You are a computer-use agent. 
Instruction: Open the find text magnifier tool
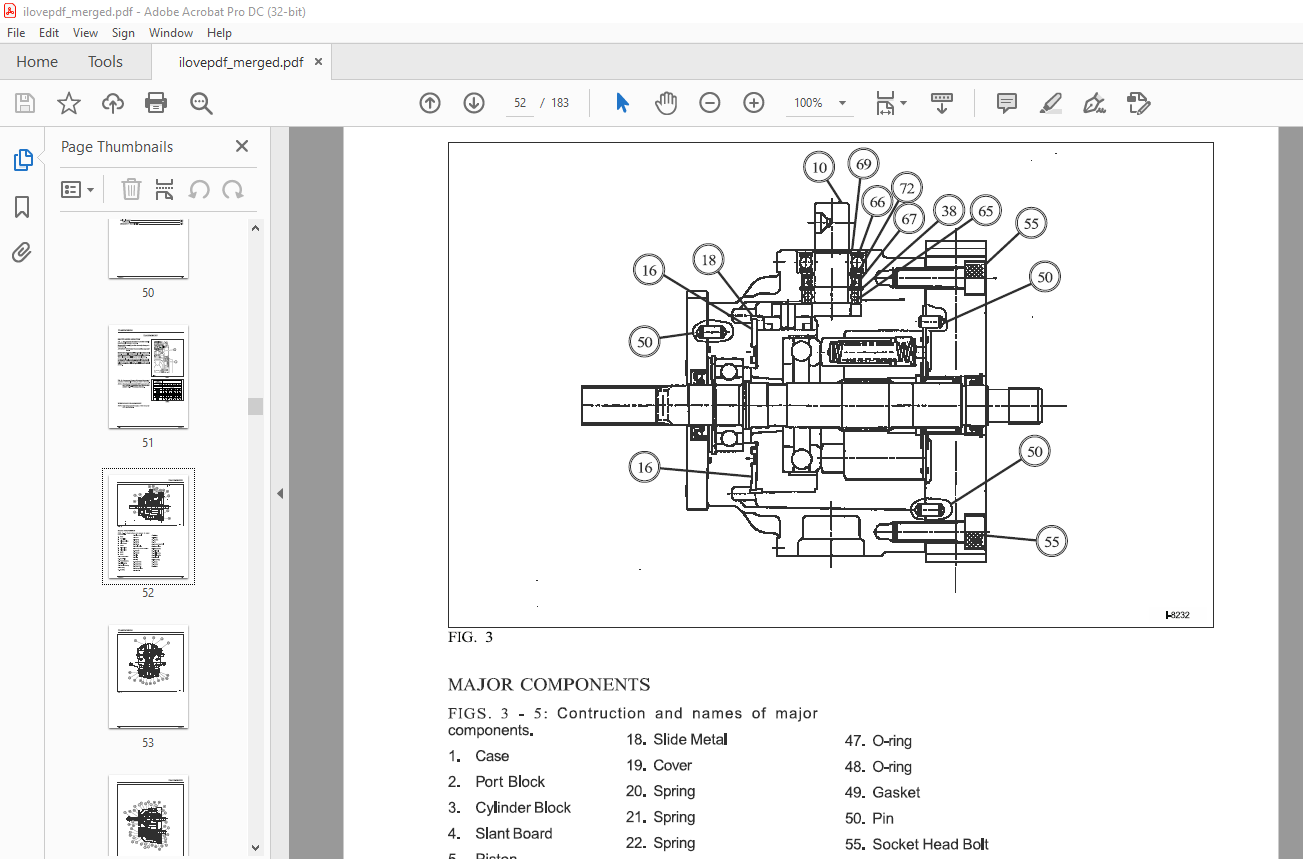click(x=201, y=103)
